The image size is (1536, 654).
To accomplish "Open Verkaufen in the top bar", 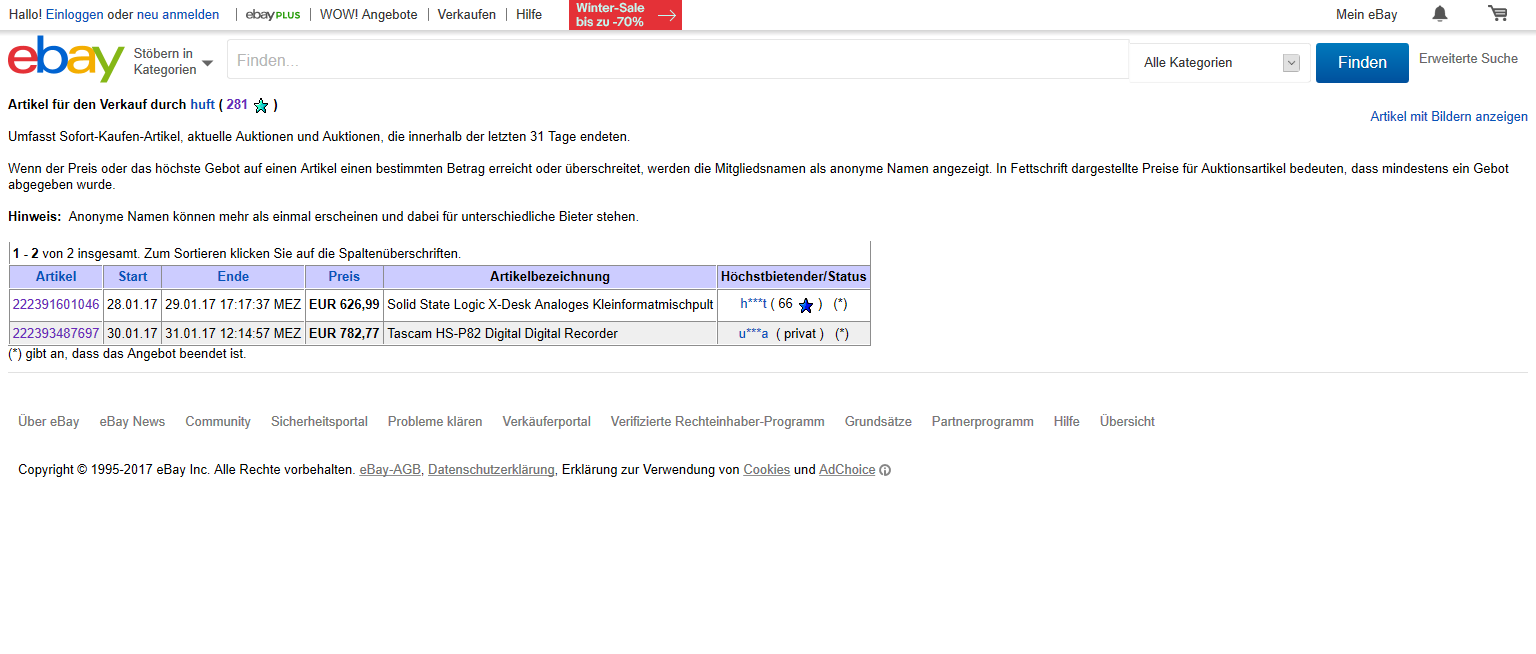I will [x=467, y=14].
